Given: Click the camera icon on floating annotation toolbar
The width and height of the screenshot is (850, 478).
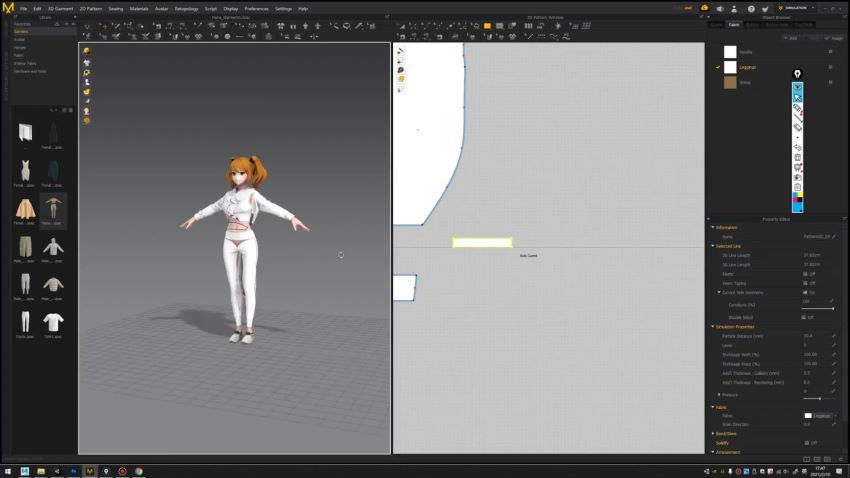Looking at the screenshot, I should pos(797,177).
